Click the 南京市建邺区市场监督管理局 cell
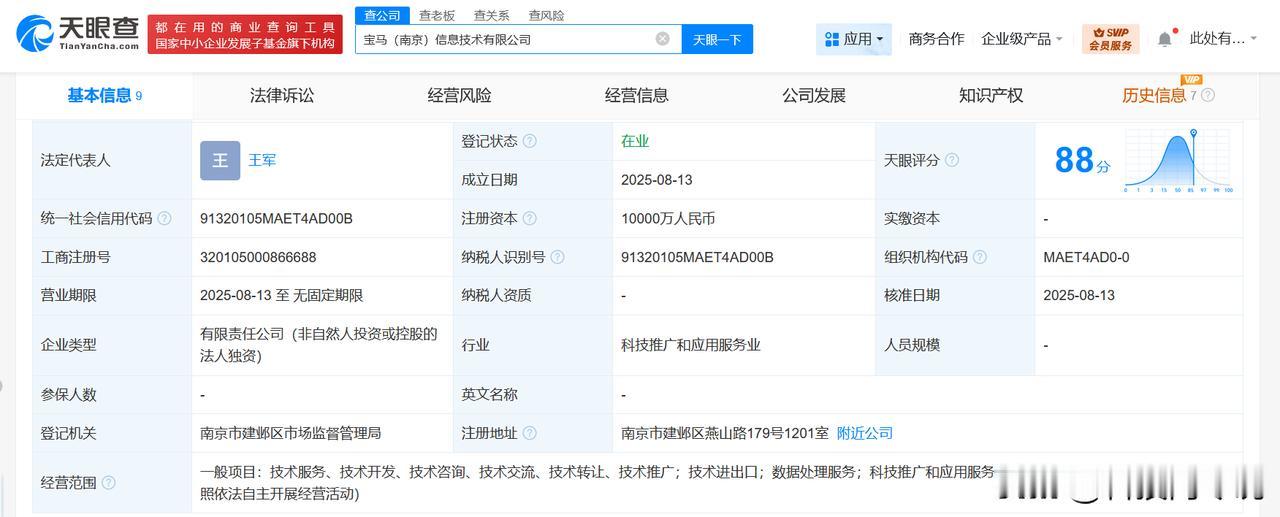This screenshot has width=1280, height=517. point(291,433)
